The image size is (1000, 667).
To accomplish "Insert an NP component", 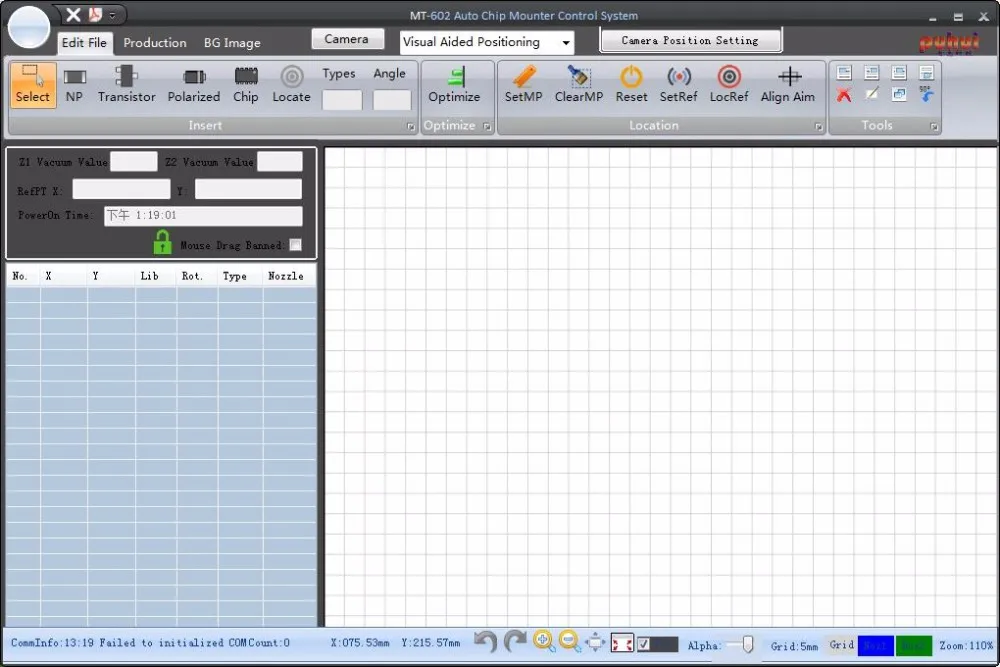I will pyautogui.click(x=74, y=85).
